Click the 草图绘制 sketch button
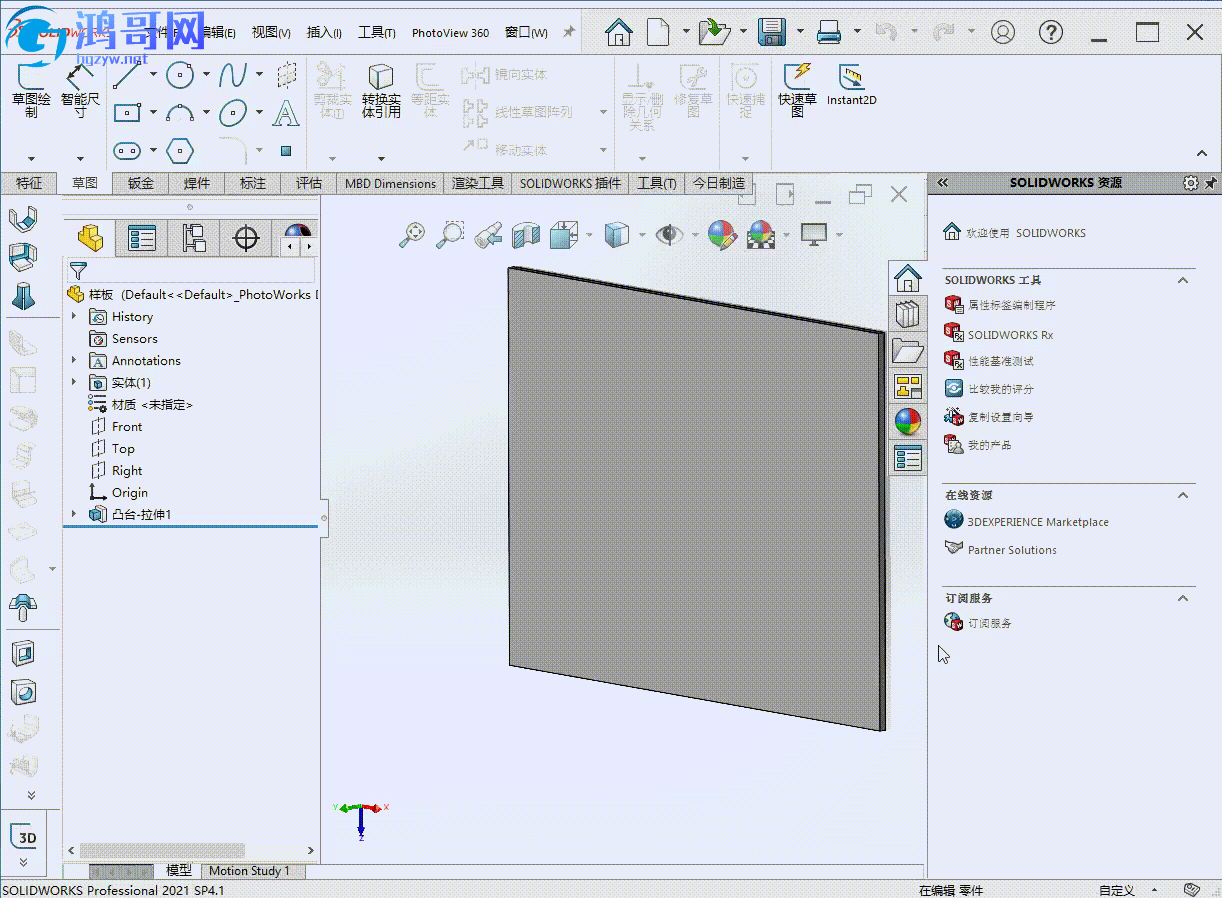The image size is (1222, 898). click(x=31, y=91)
